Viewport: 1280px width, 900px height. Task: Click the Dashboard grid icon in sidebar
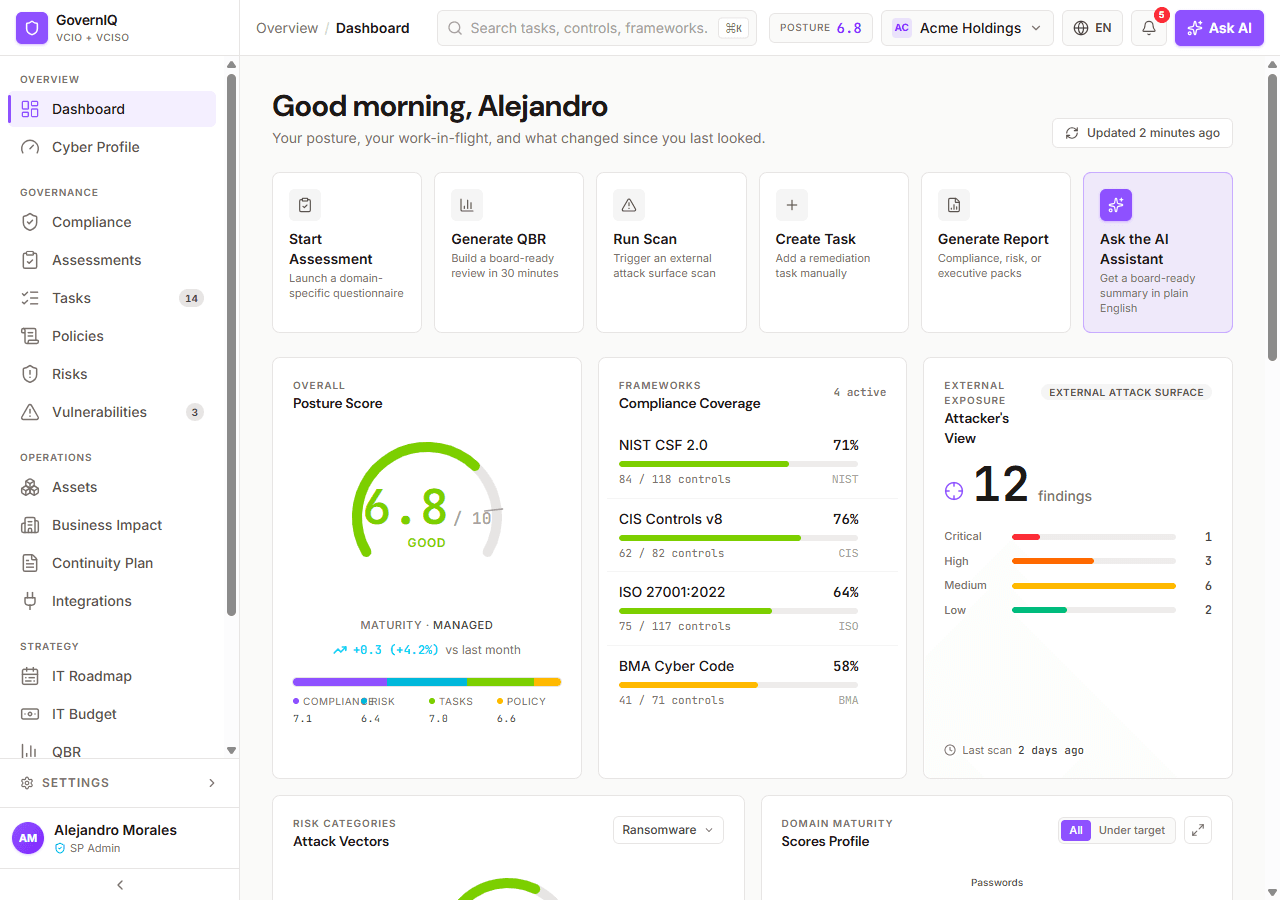30,109
